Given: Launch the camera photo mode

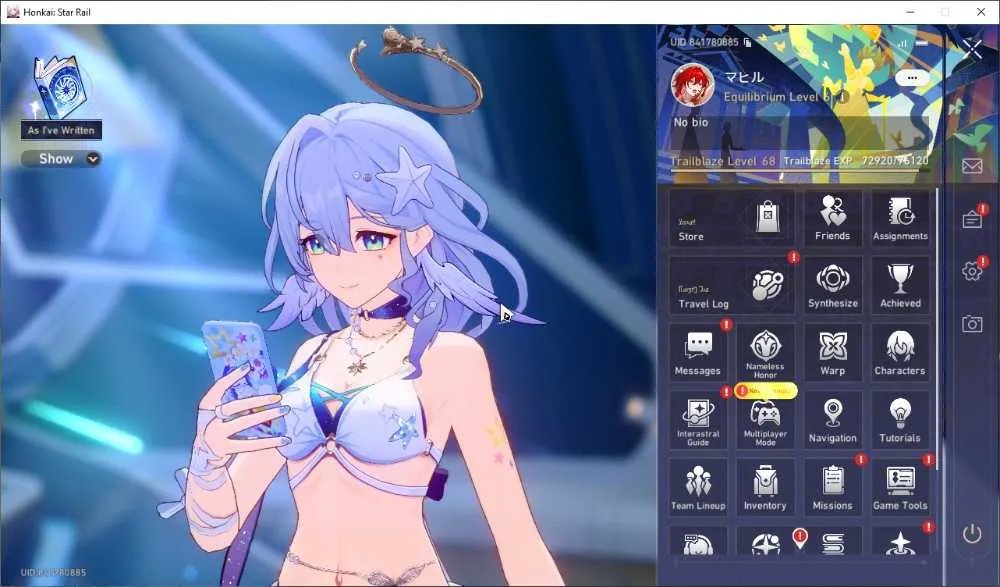Looking at the screenshot, I should pos(972,323).
